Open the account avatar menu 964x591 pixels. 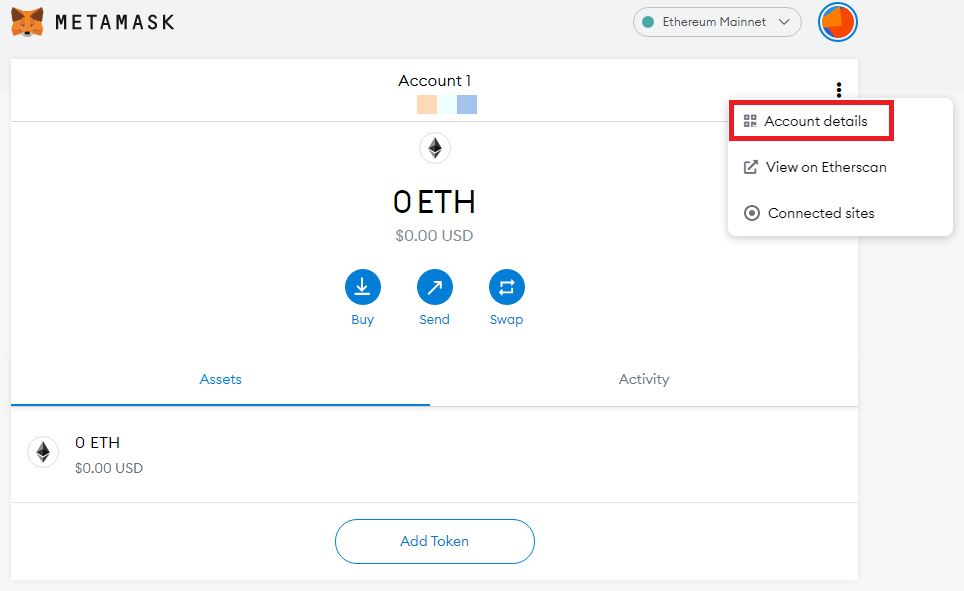tap(837, 22)
